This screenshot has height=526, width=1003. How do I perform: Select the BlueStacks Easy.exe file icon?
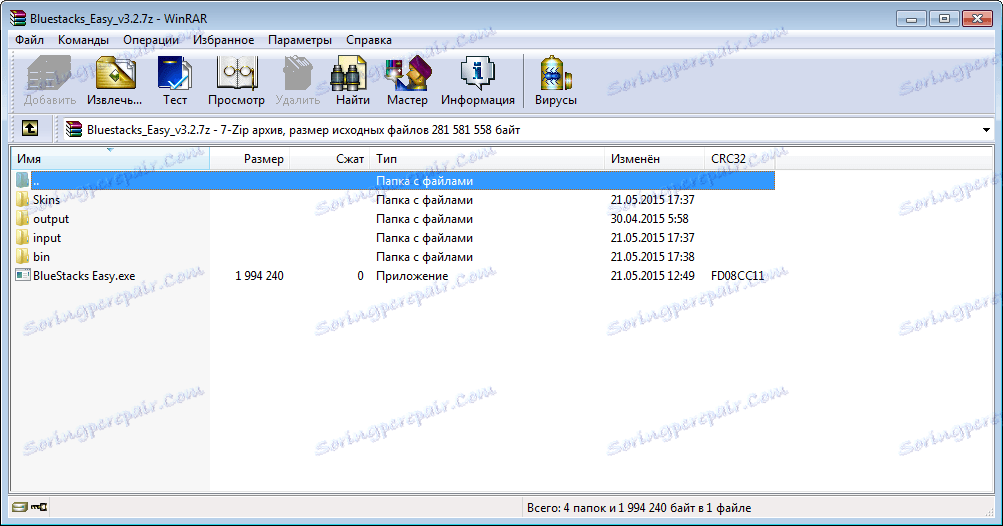pos(23,275)
